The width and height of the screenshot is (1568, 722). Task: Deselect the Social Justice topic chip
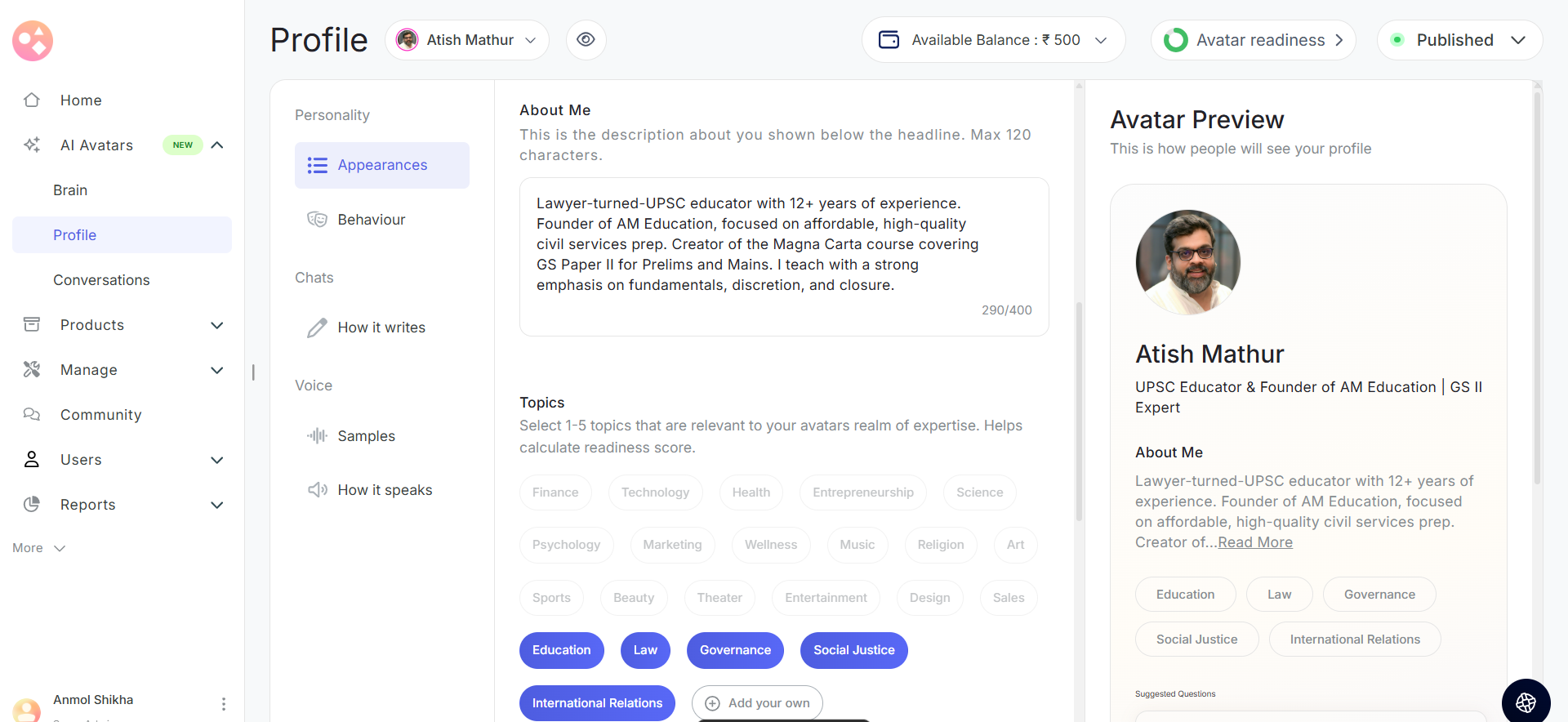(x=853, y=650)
